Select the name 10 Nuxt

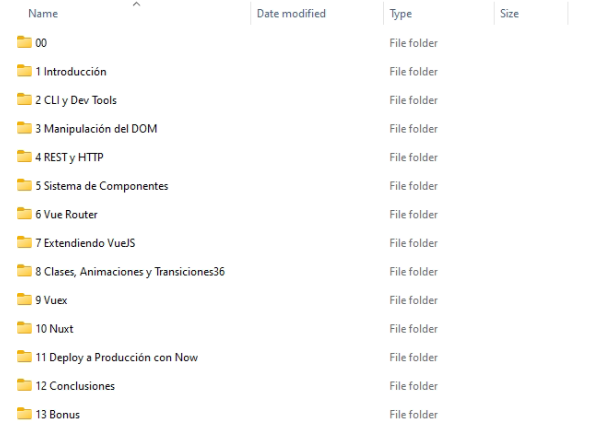(54, 329)
